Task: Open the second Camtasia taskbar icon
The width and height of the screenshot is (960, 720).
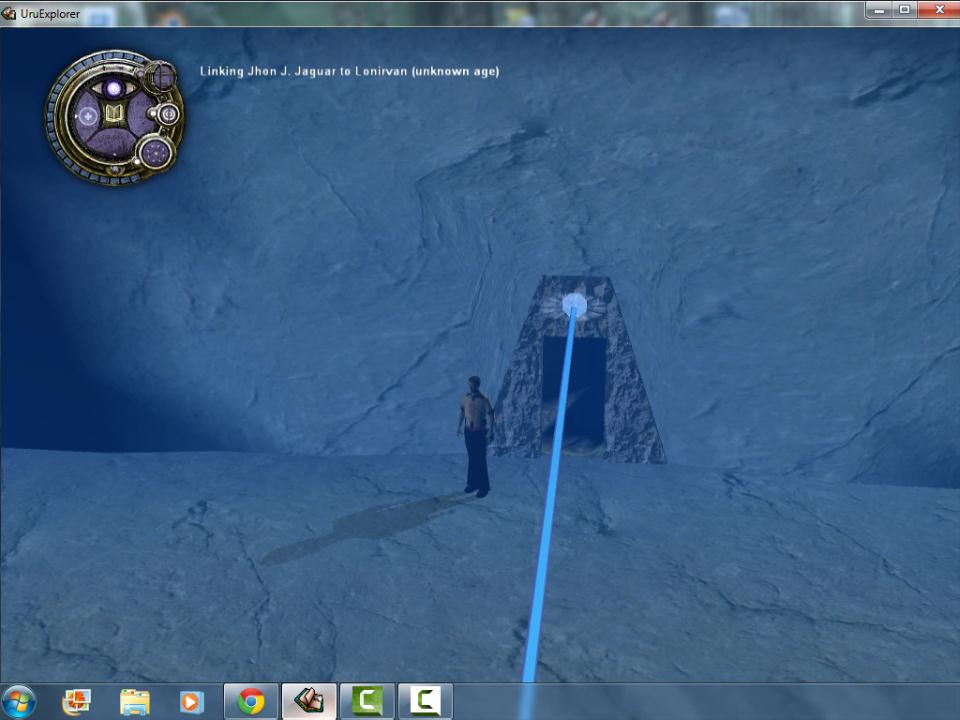Action: [425, 701]
